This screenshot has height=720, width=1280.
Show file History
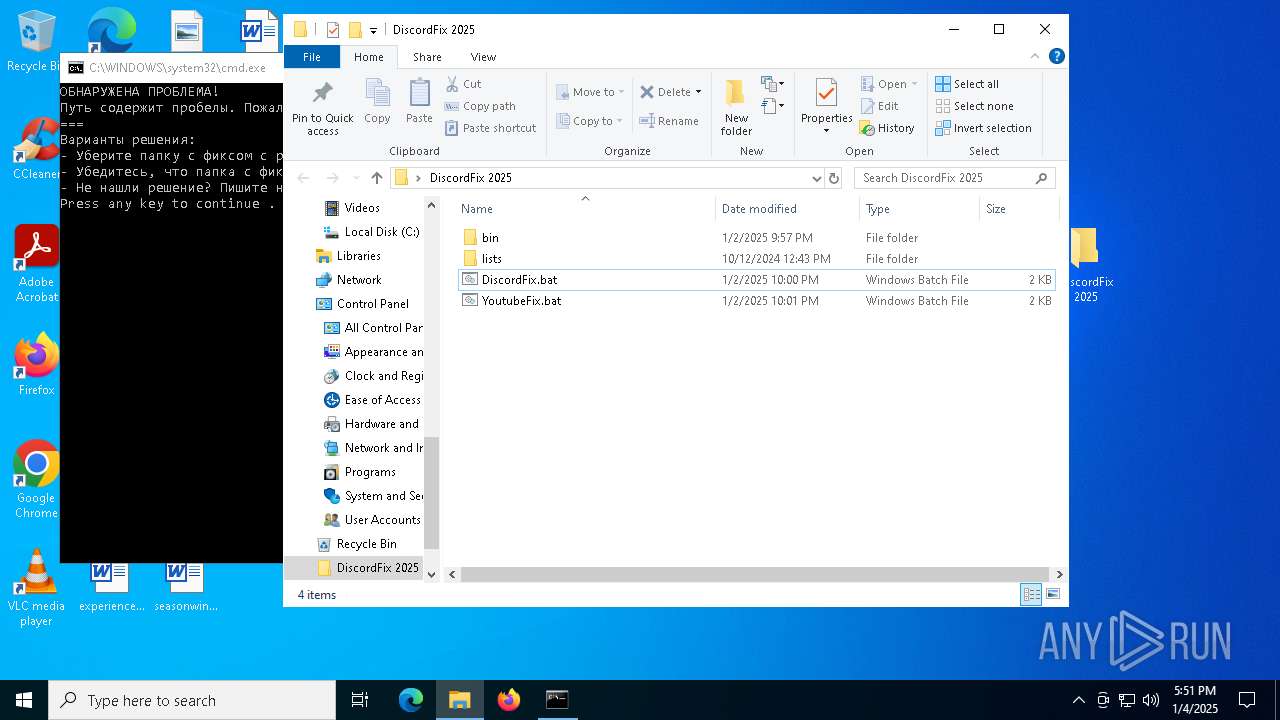(887, 128)
